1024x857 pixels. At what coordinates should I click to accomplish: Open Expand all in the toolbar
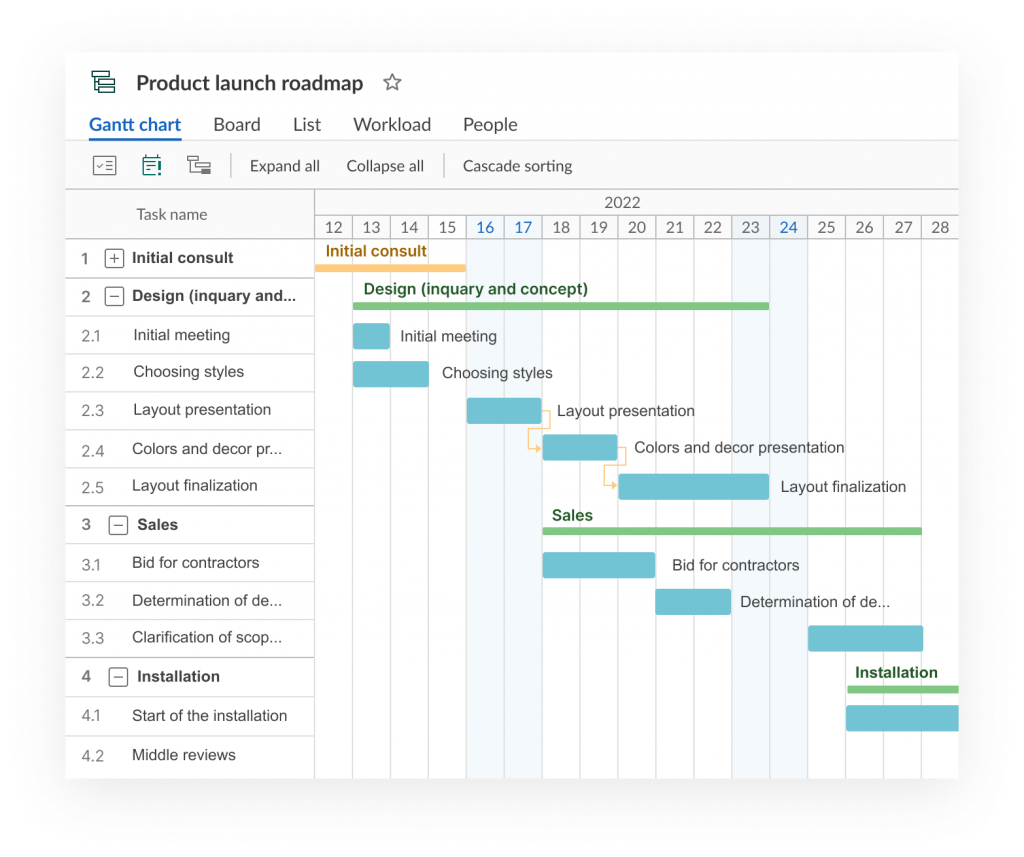284,165
